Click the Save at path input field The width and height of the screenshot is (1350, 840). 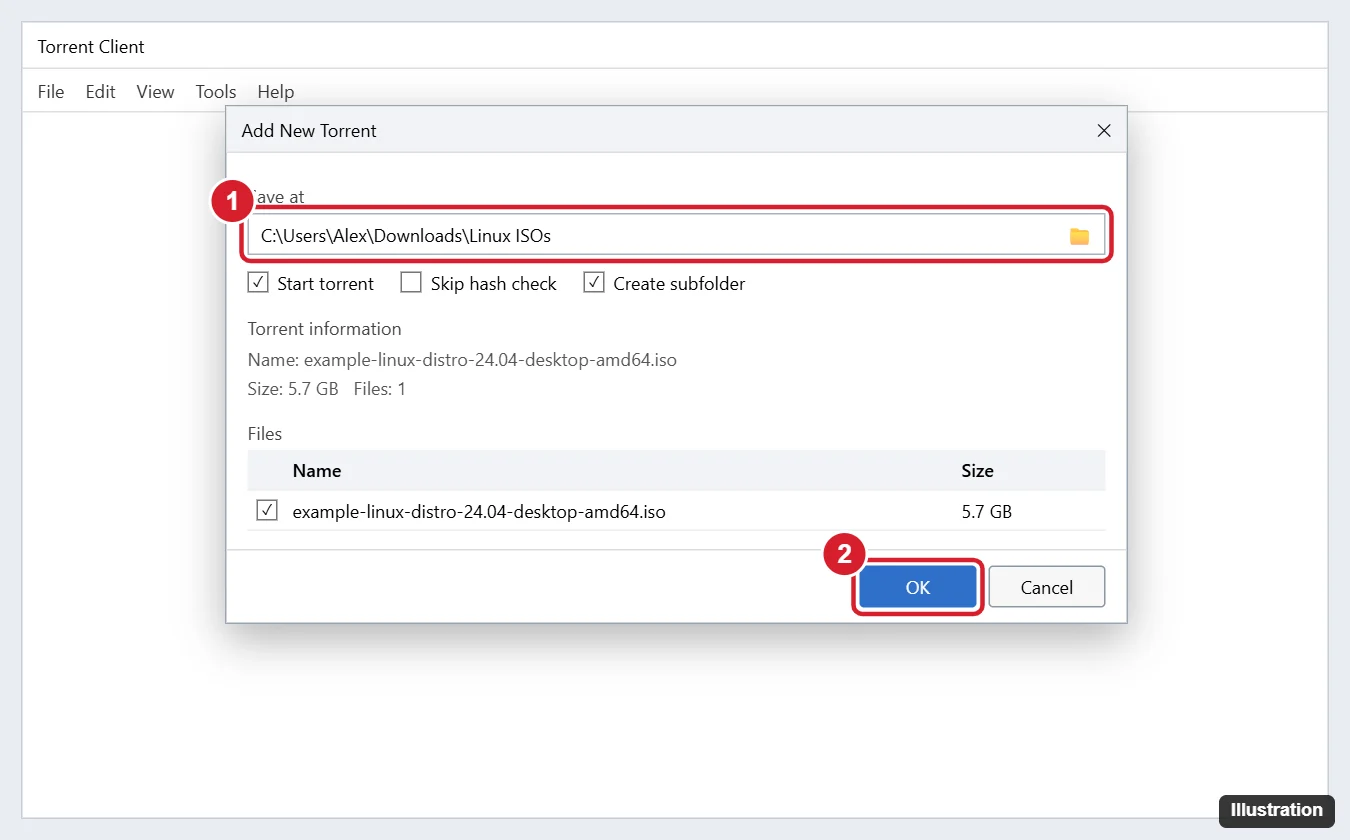677,236
